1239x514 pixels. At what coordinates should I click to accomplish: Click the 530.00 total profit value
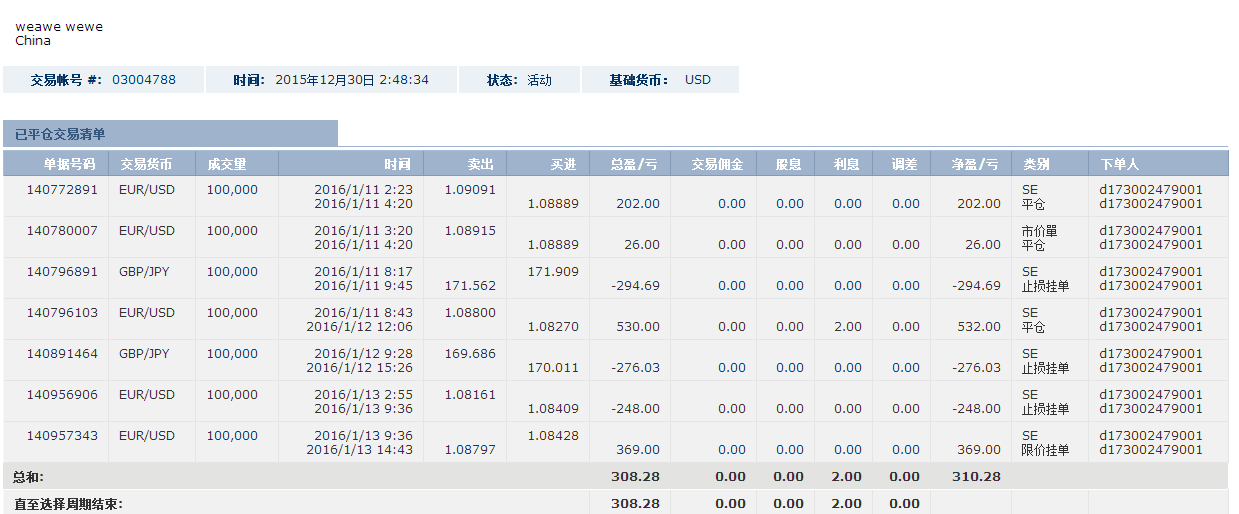tap(638, 327)
